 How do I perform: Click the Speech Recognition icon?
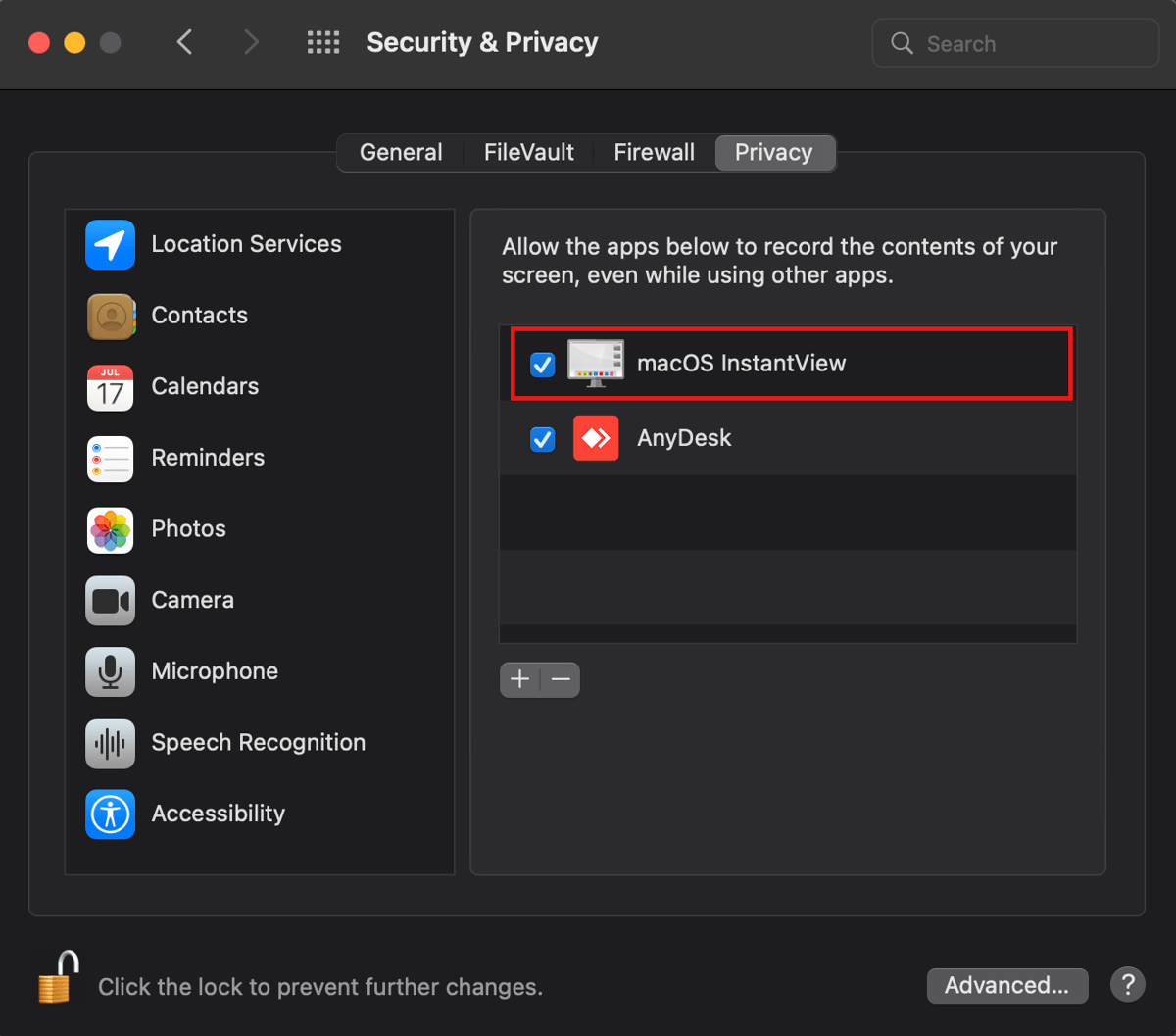pyautogui.click(x=110, y=744)
